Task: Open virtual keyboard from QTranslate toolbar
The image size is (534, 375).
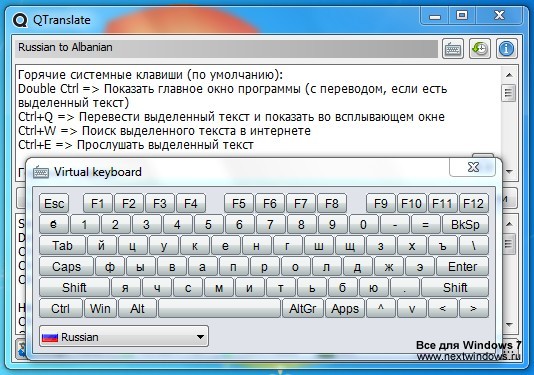Action: coord(453,49)
